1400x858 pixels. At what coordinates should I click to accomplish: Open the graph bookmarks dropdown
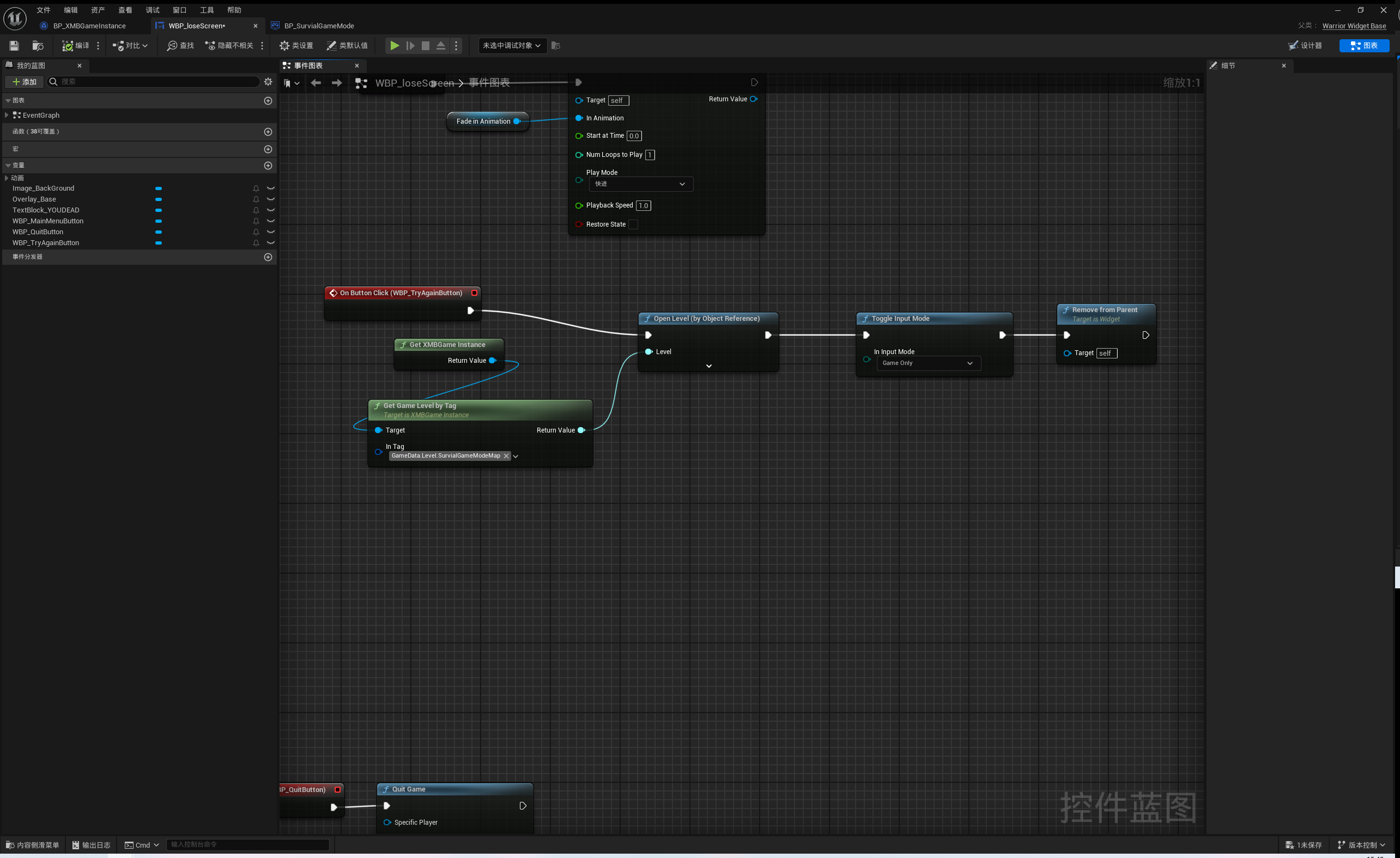[292, 83]
